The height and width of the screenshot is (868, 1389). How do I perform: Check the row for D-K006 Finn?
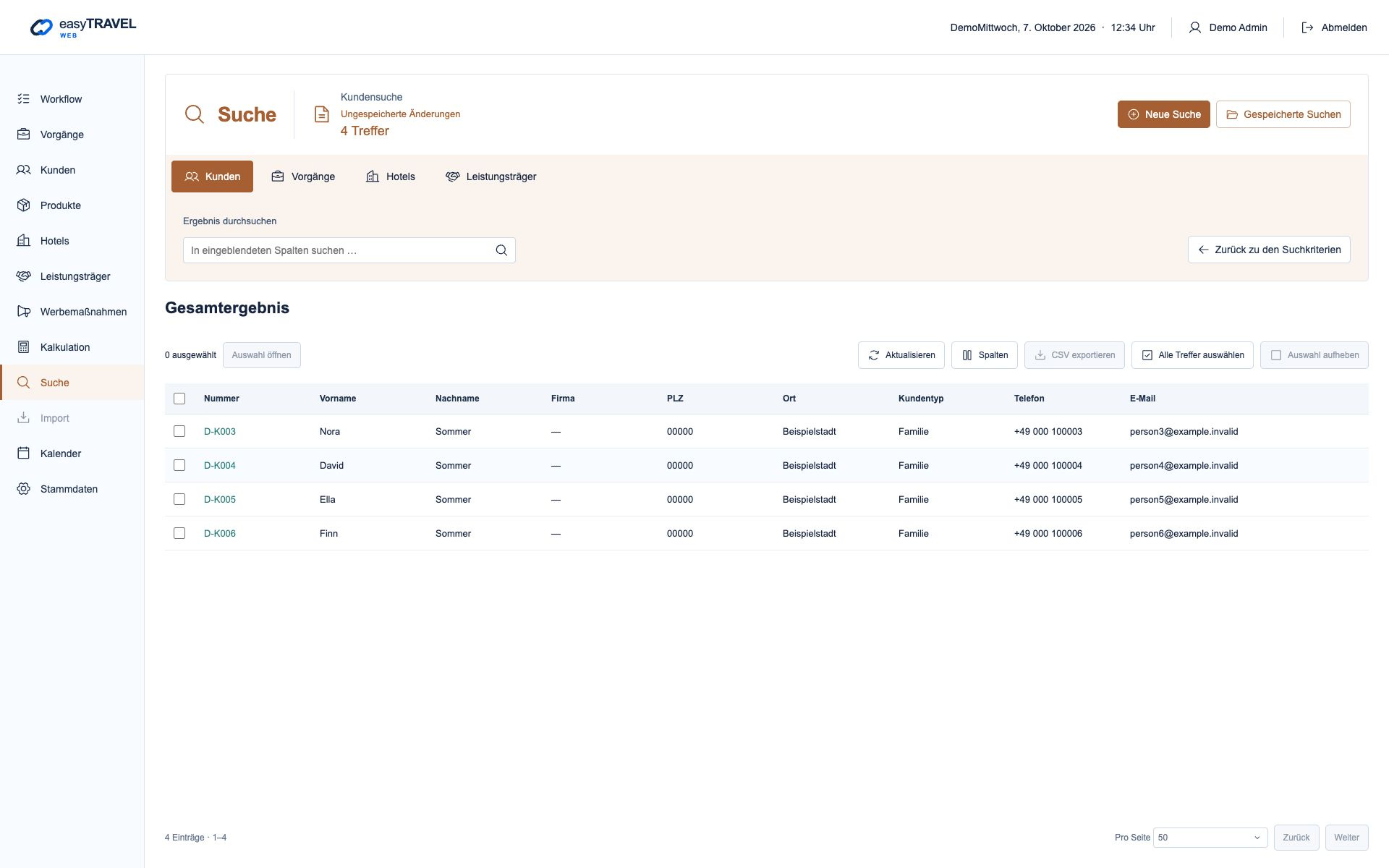179,533
